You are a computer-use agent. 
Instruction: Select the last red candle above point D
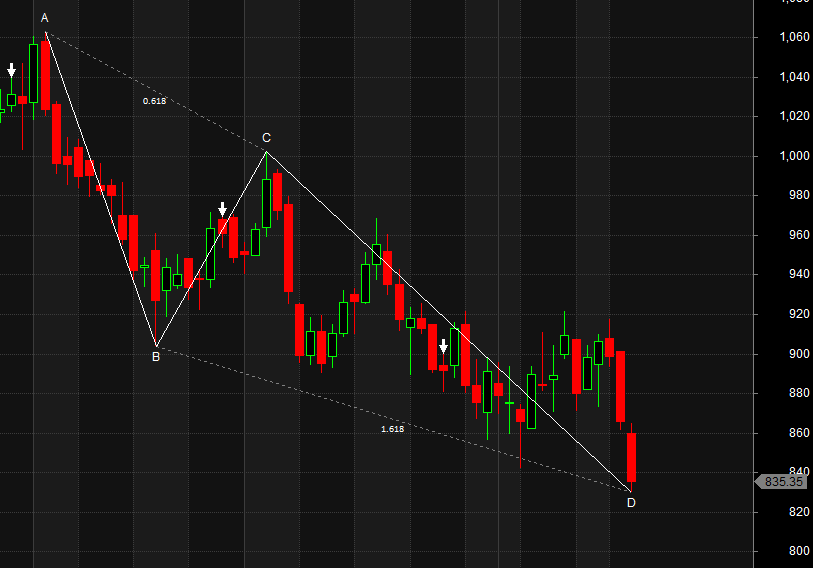tap(631, 457)
